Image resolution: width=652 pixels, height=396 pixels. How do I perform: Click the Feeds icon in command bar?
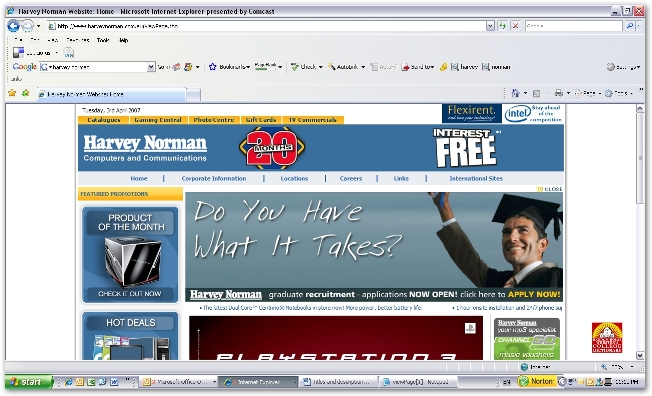(536, 93)
